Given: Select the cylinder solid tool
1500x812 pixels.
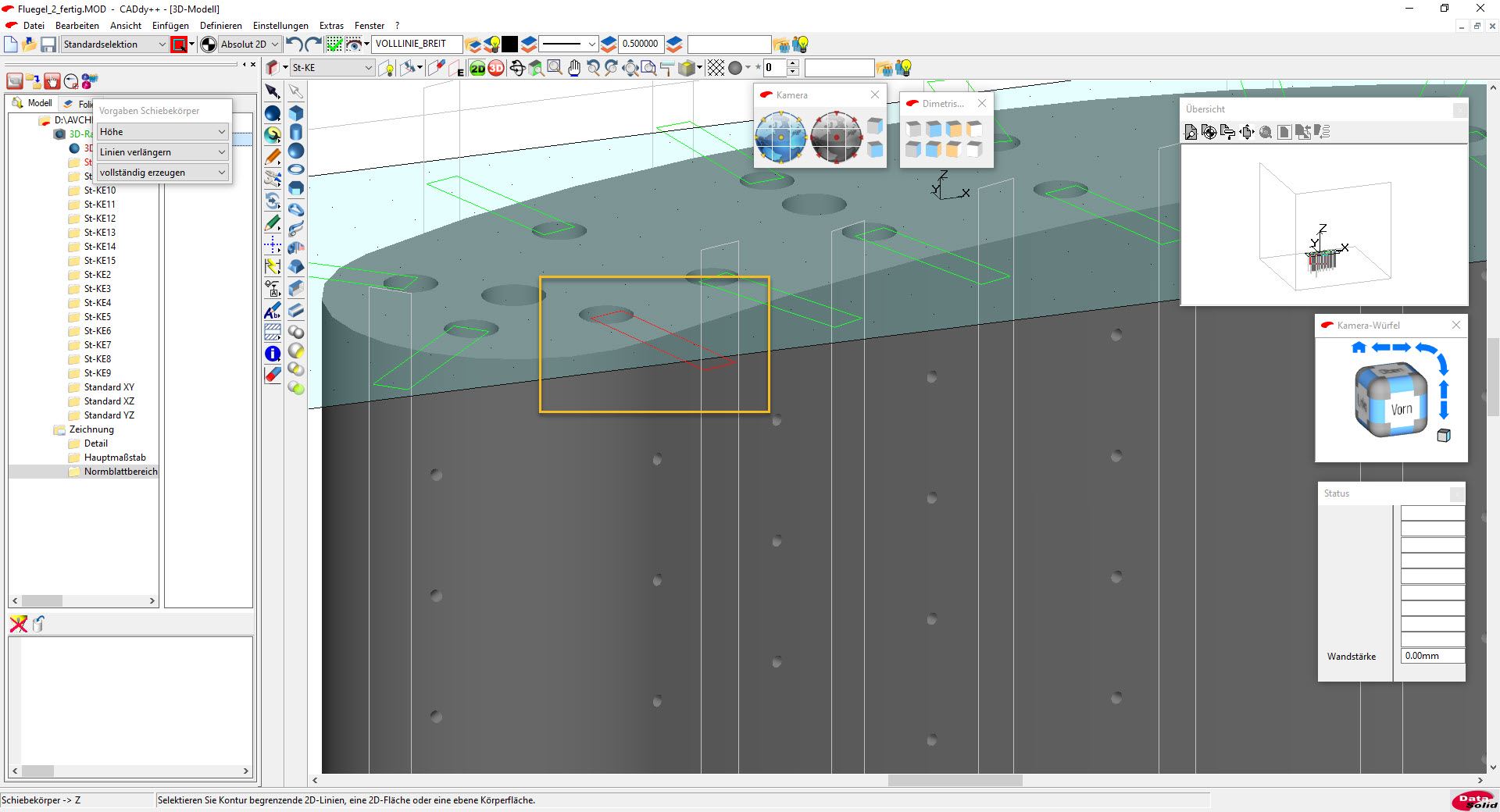Looking at the screenshot, I should tap(296, 132).
